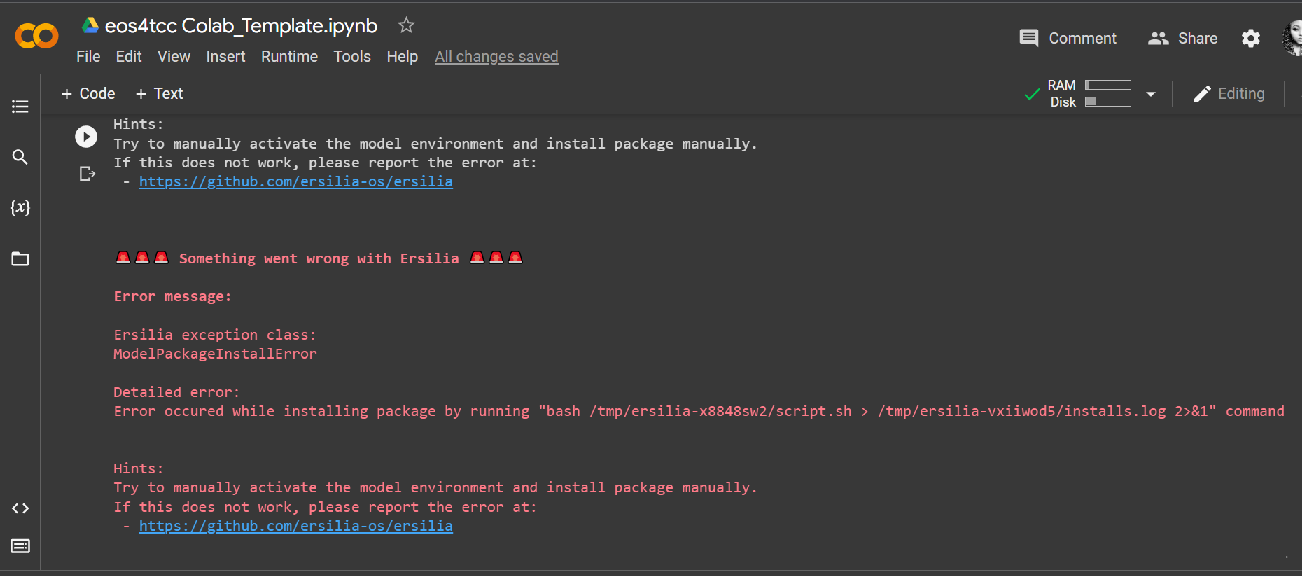
Task: Run the current code cell
Action: 85,136
